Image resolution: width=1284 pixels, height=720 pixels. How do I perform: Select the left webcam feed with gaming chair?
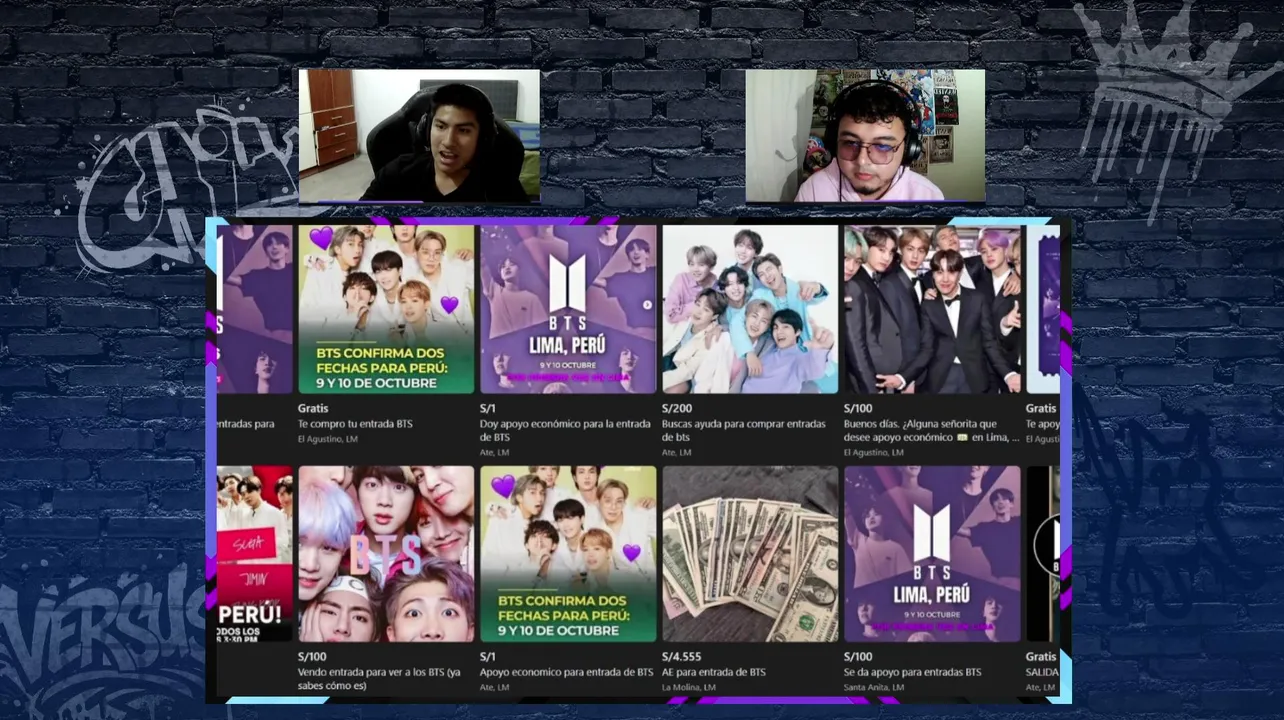point(419,136)
